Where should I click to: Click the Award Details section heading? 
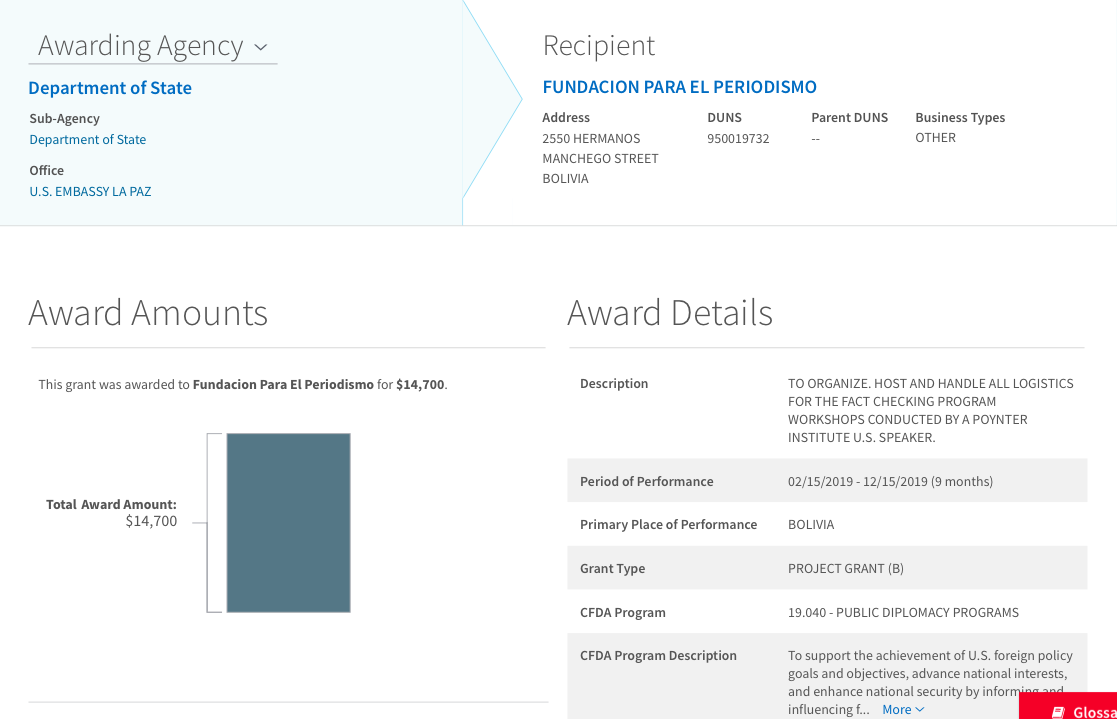[670, 313]
